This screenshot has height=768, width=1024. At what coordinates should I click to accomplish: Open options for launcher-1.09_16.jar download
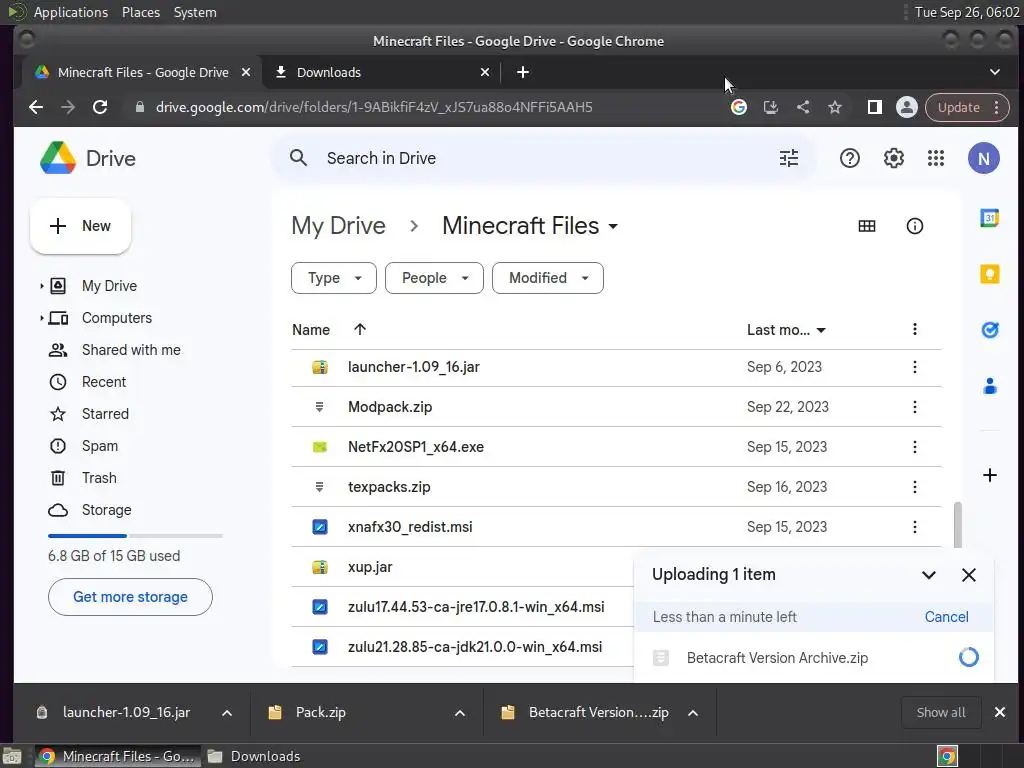coord(227,713)
